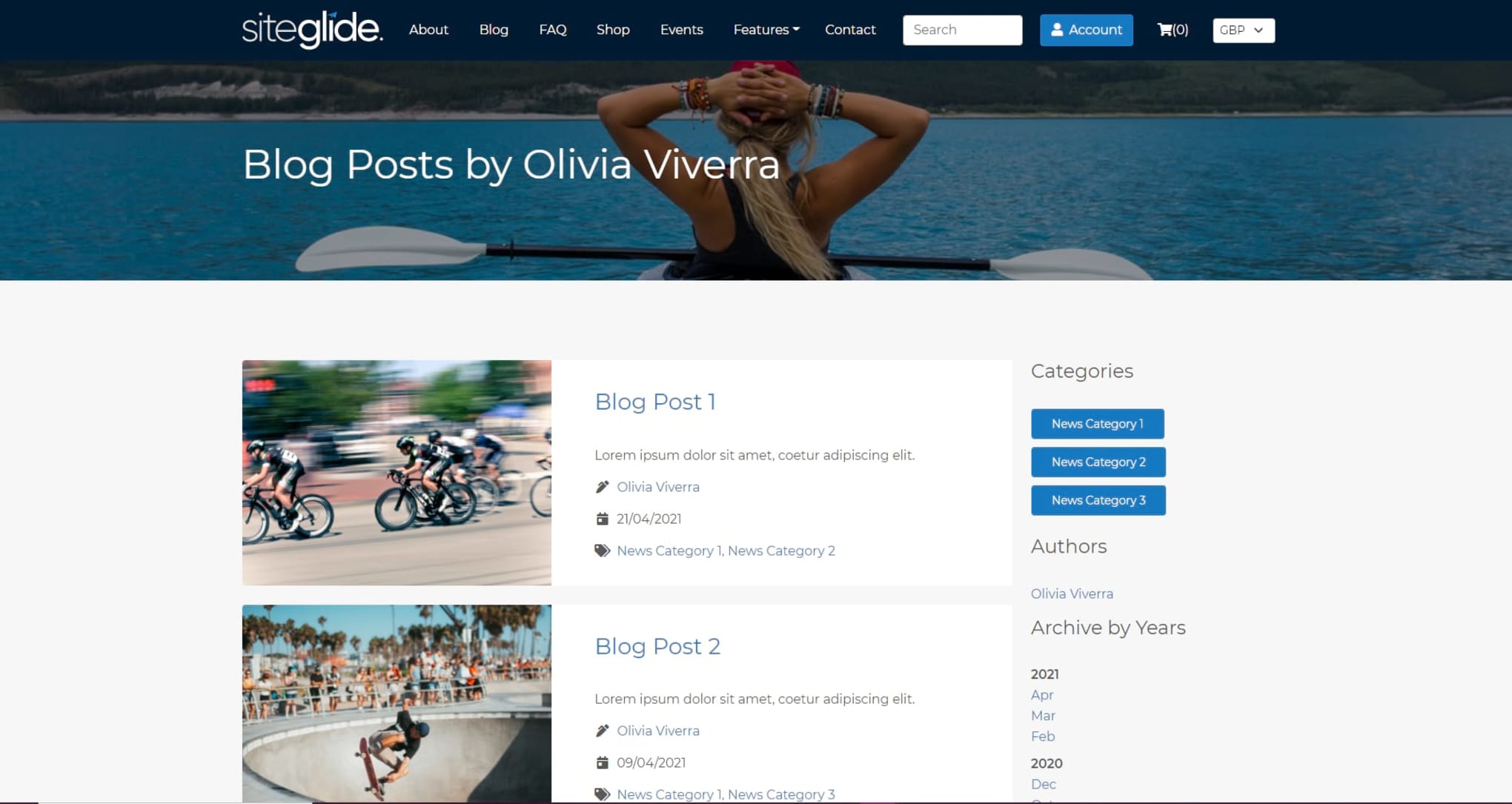Open the GBP currency selector
This screenshot has width=1512, height=804.
[1243, 30]
